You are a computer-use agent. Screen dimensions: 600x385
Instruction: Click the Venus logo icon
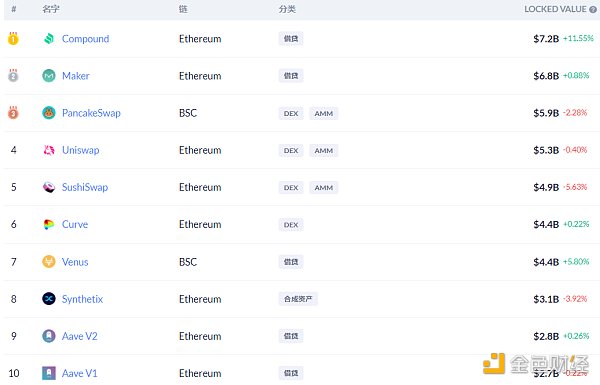click(49, 262)
